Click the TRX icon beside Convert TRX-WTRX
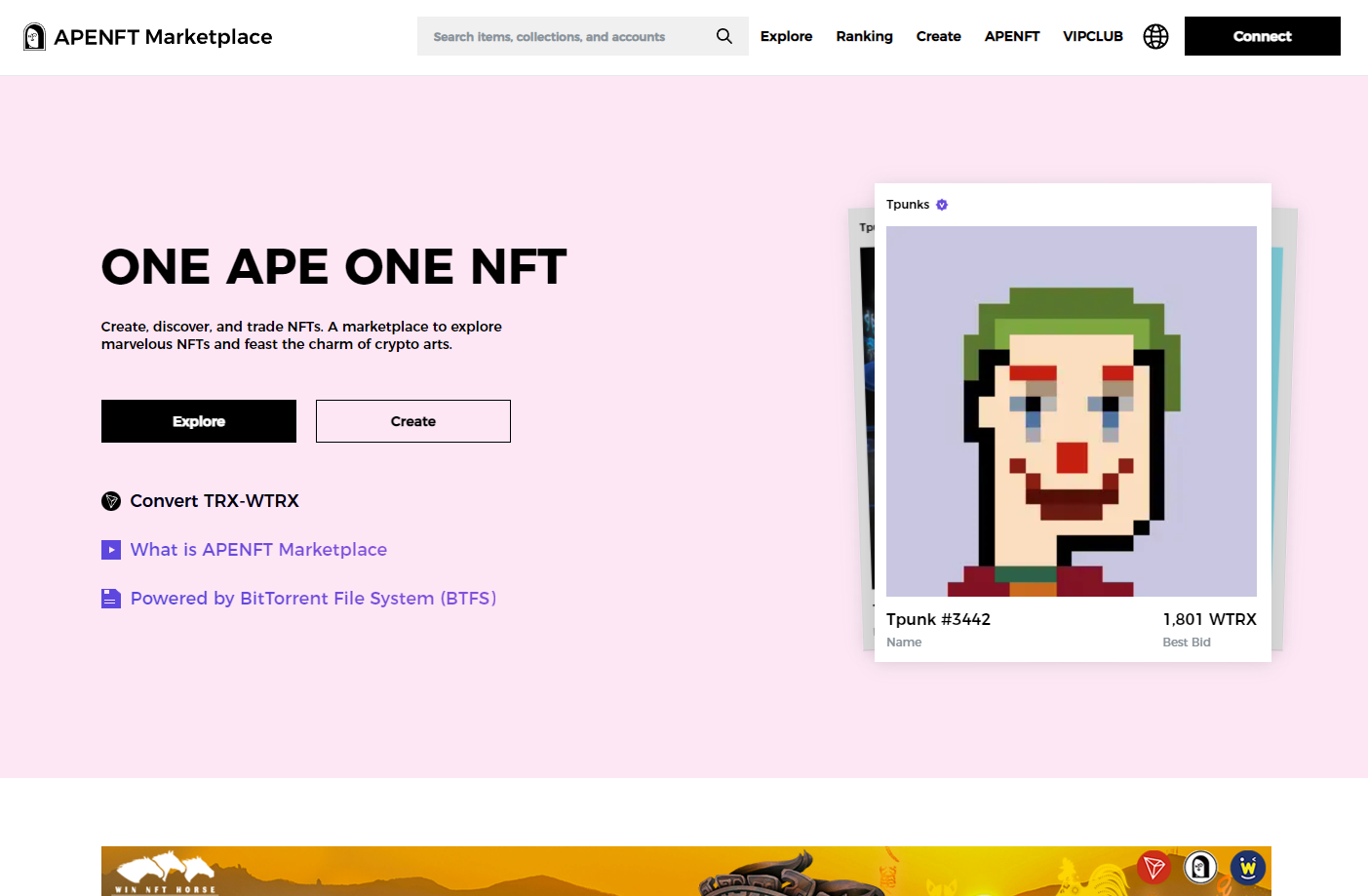 click(111, 501)
